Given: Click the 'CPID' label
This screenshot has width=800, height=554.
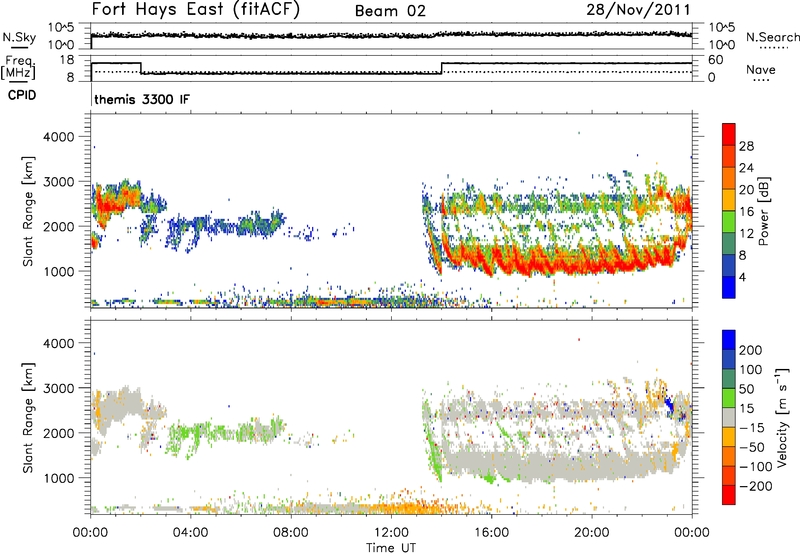Looking at the screenshot, I should pos(22,95).
